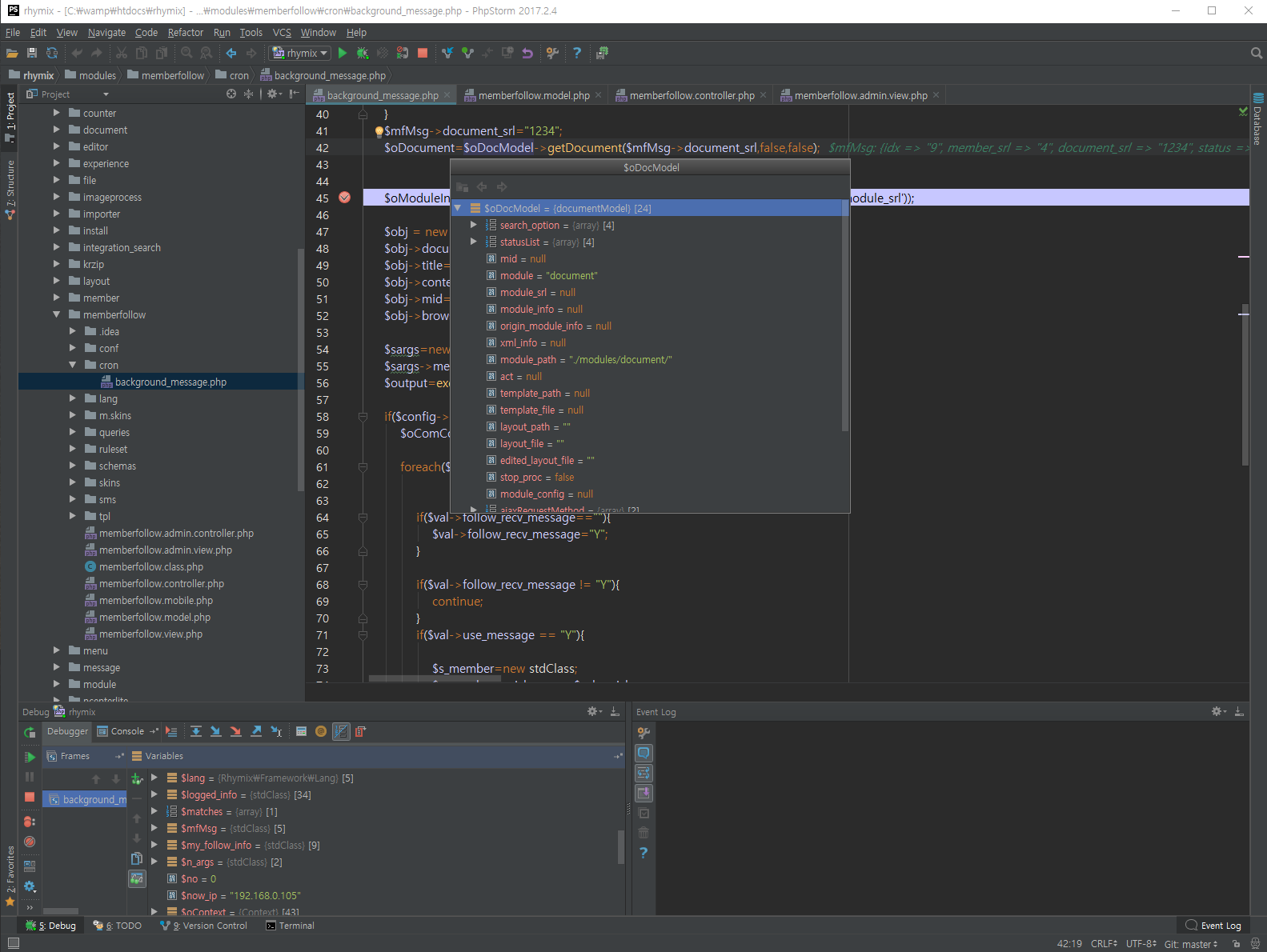
Task: Expand the search_option array in popup
Action: [x=474, y=225]
